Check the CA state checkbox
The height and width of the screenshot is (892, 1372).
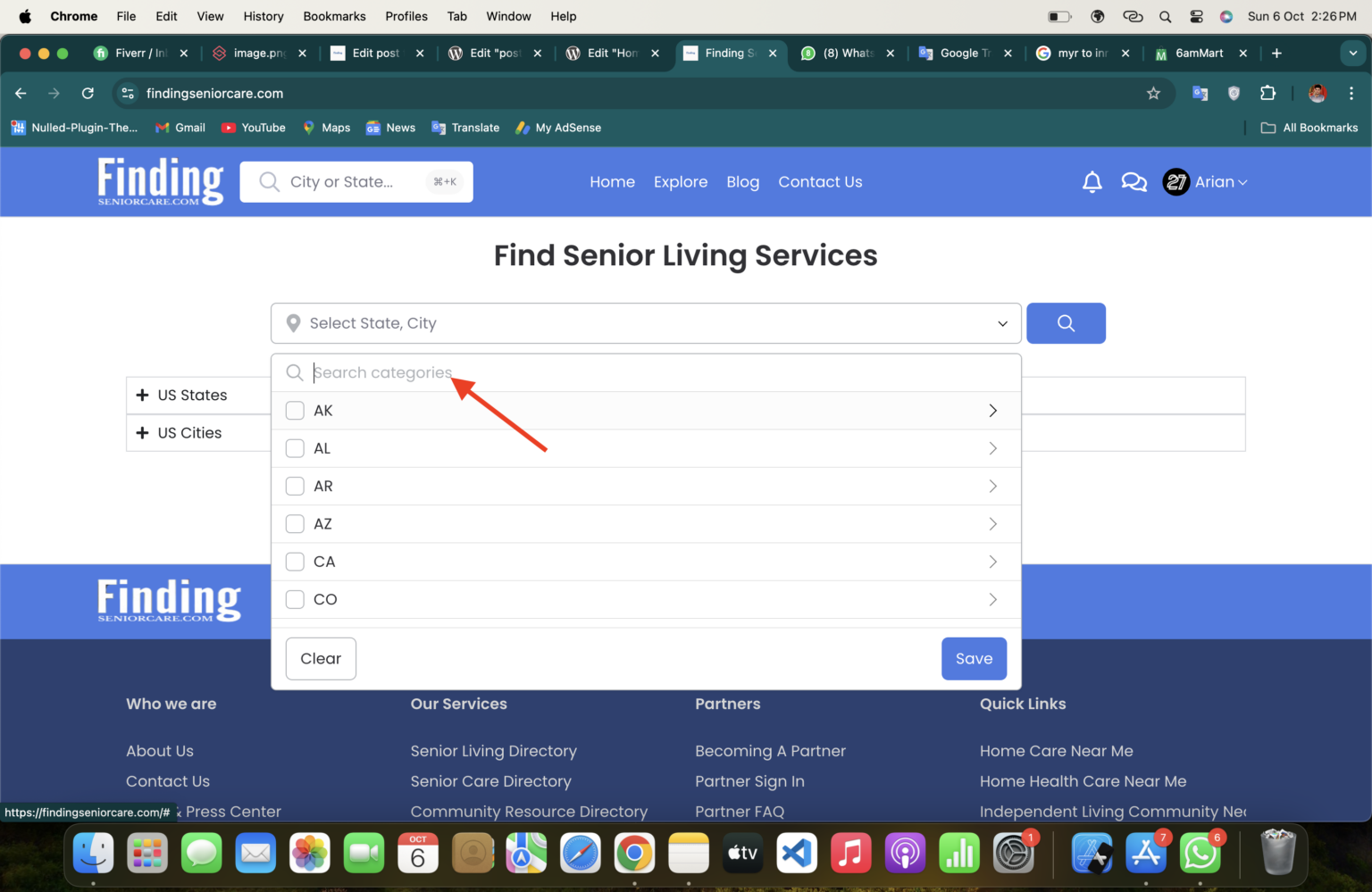point(295,562)
